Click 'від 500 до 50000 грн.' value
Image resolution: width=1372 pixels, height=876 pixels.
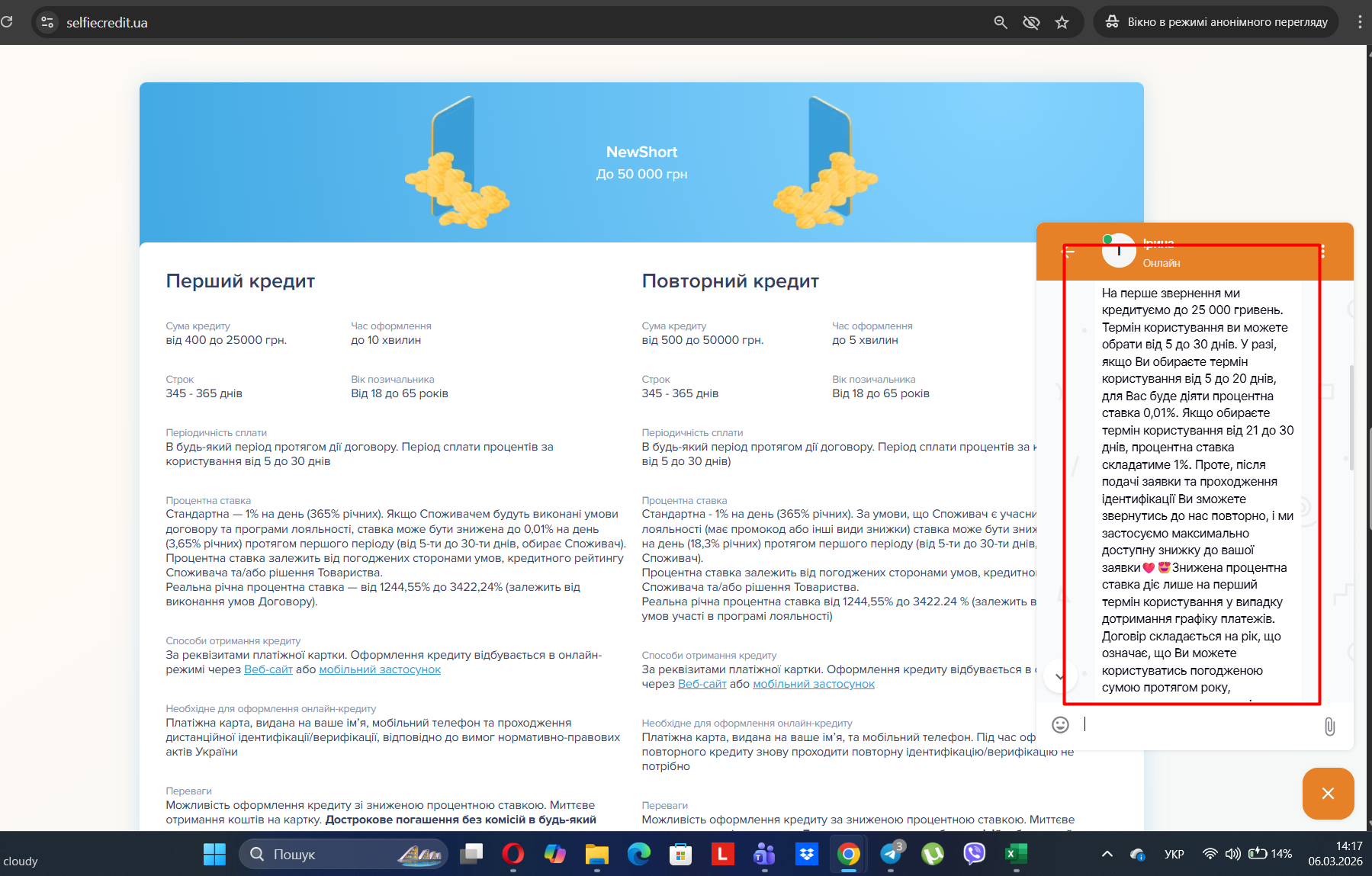click(702, 340)
